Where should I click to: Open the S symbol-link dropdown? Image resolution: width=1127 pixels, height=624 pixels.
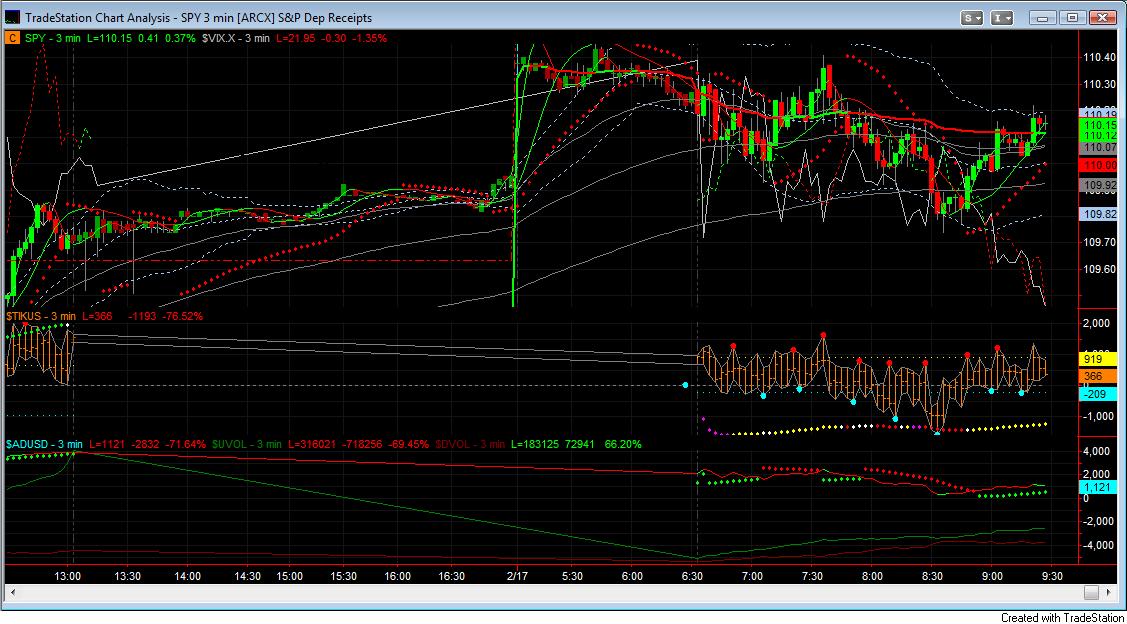click(973, 17)
